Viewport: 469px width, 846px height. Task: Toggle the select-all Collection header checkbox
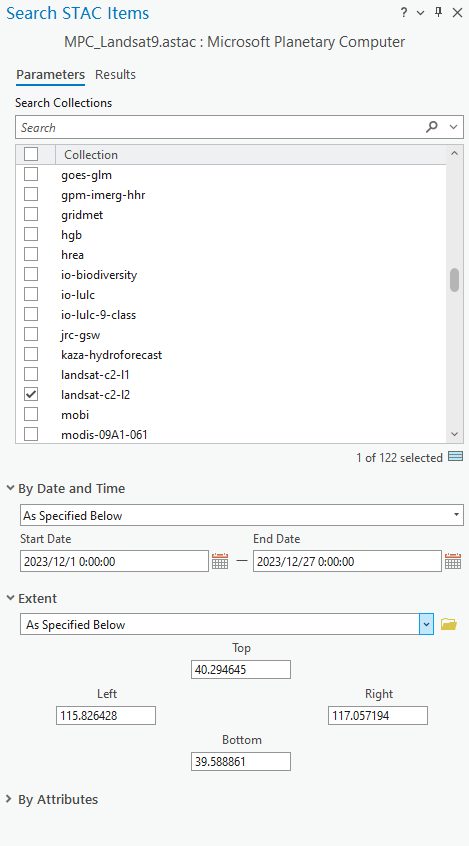click(x=31, y=154)
